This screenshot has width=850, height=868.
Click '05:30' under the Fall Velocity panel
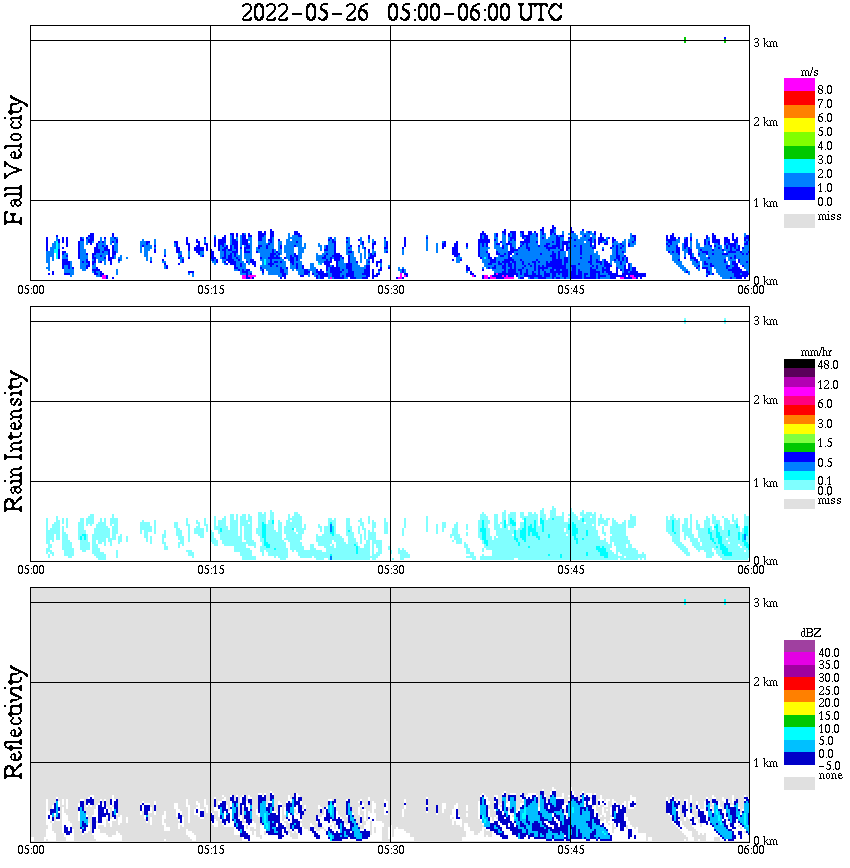391,290
